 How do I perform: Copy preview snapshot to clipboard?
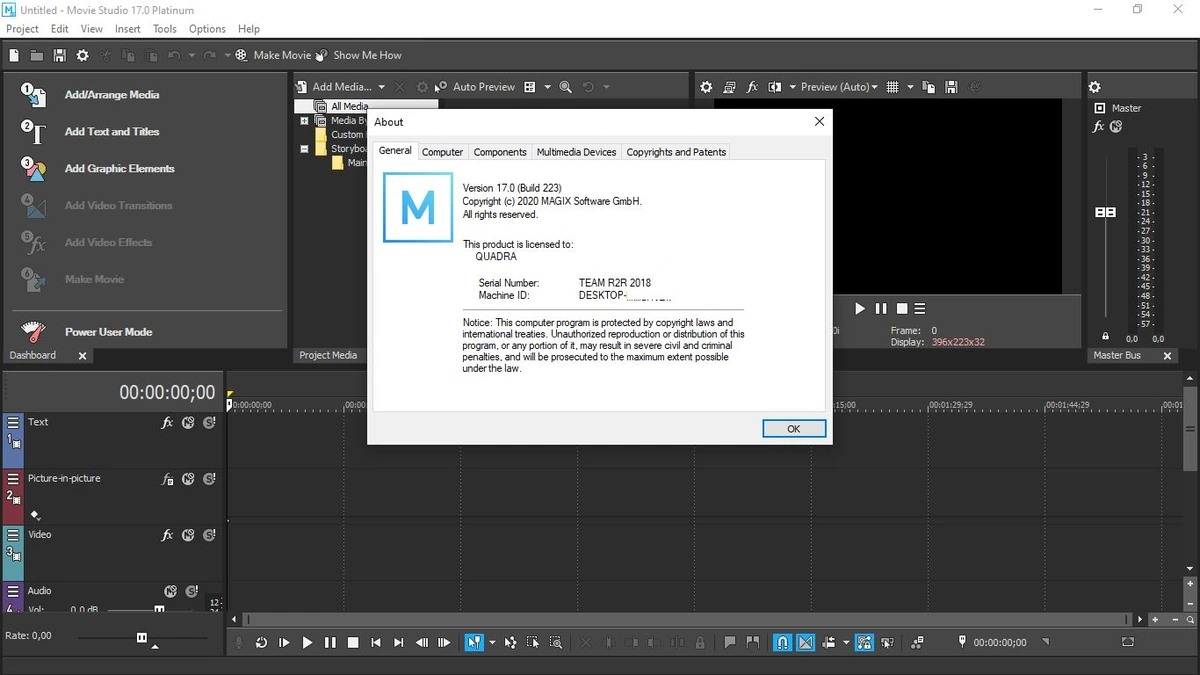click(929, 87)
